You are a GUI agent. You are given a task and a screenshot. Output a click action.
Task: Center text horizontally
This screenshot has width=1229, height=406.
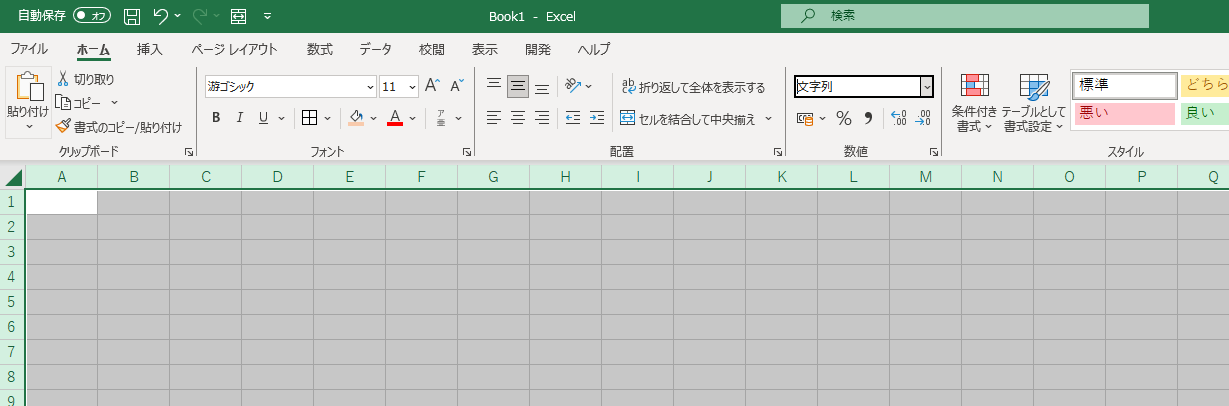click(518, 118)
